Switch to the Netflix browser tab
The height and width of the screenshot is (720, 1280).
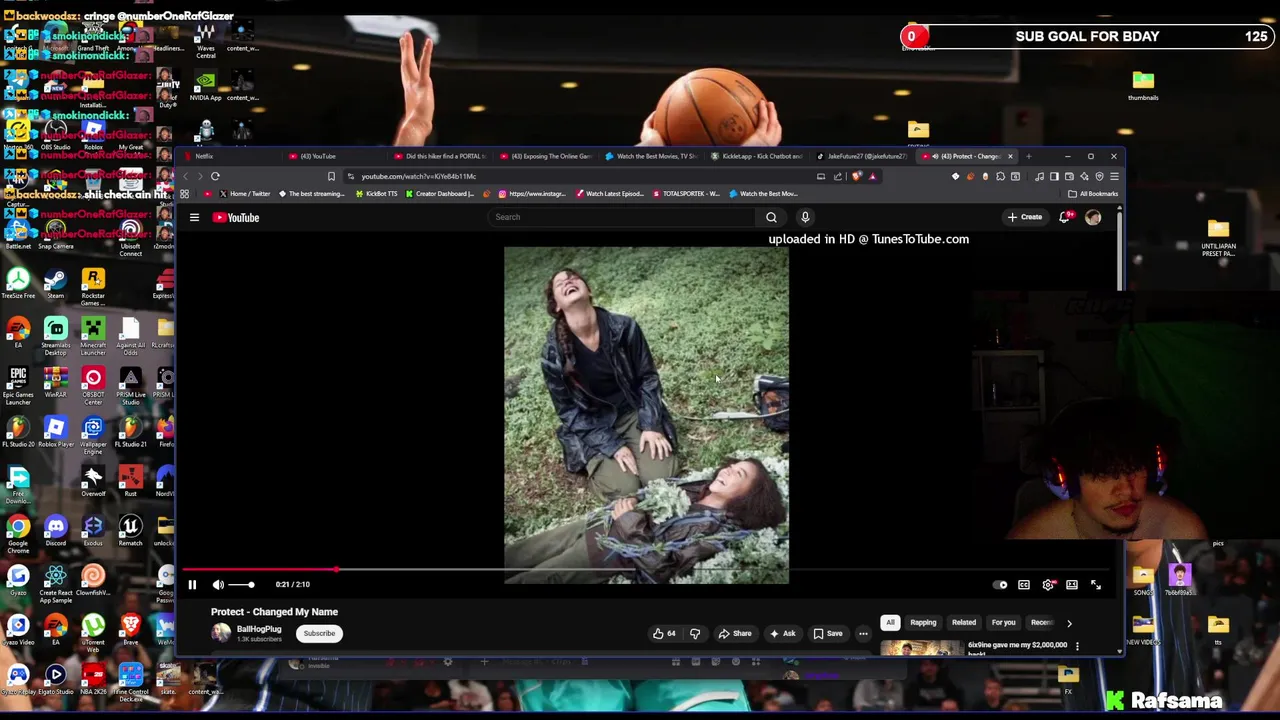click(230, 156)
